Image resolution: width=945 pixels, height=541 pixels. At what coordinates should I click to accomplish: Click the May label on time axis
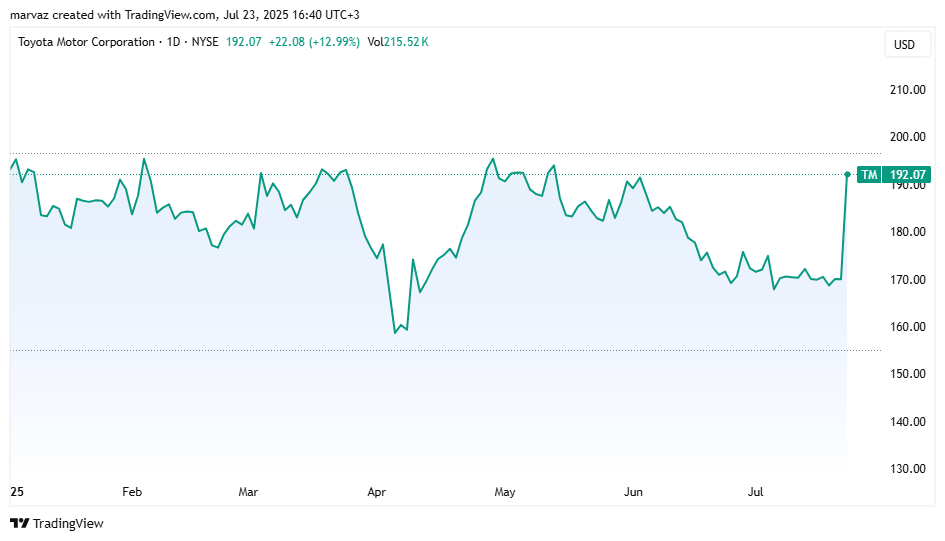[x=505, y=492]
